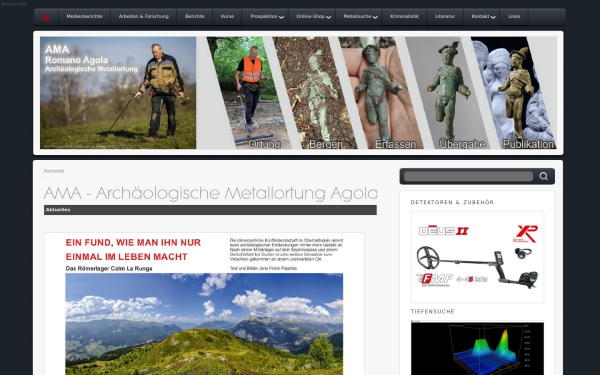Open the Tiefensuche 3D graph image
Viewport: 600px width, 375px height.
(477, 347)
